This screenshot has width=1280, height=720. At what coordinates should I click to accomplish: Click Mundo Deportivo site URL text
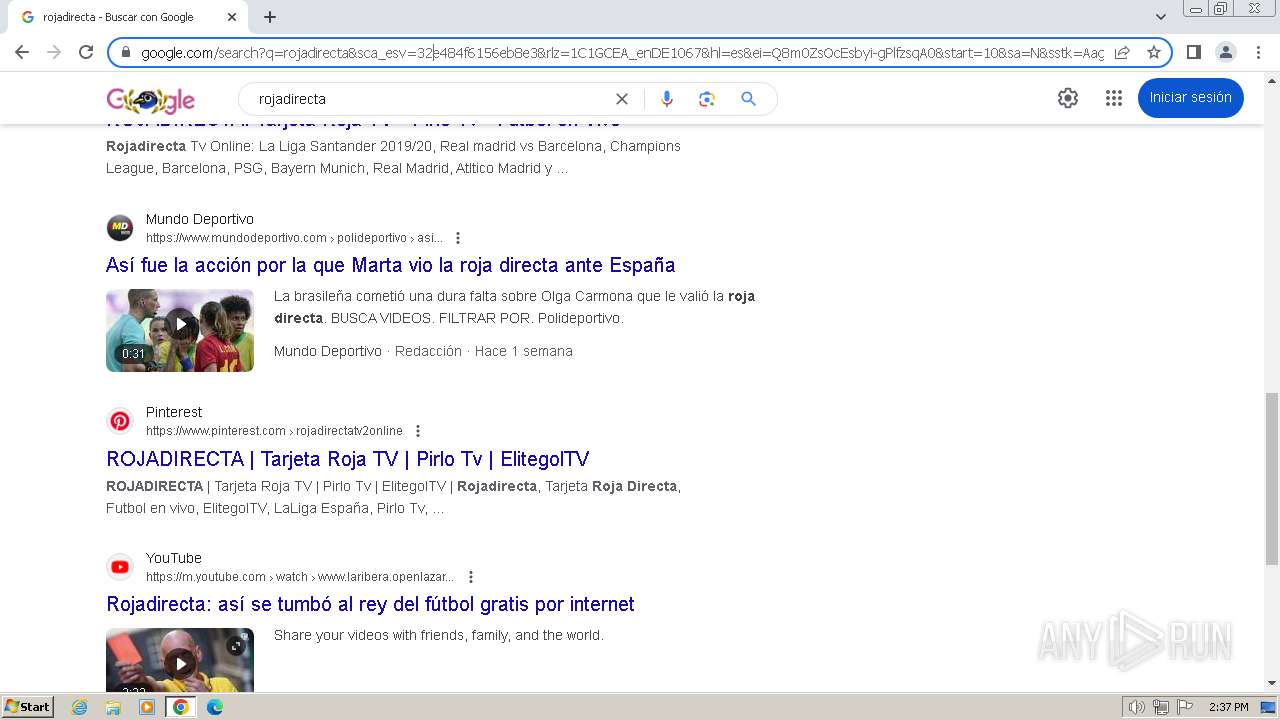pyautogui.click(x=294, y=238)
